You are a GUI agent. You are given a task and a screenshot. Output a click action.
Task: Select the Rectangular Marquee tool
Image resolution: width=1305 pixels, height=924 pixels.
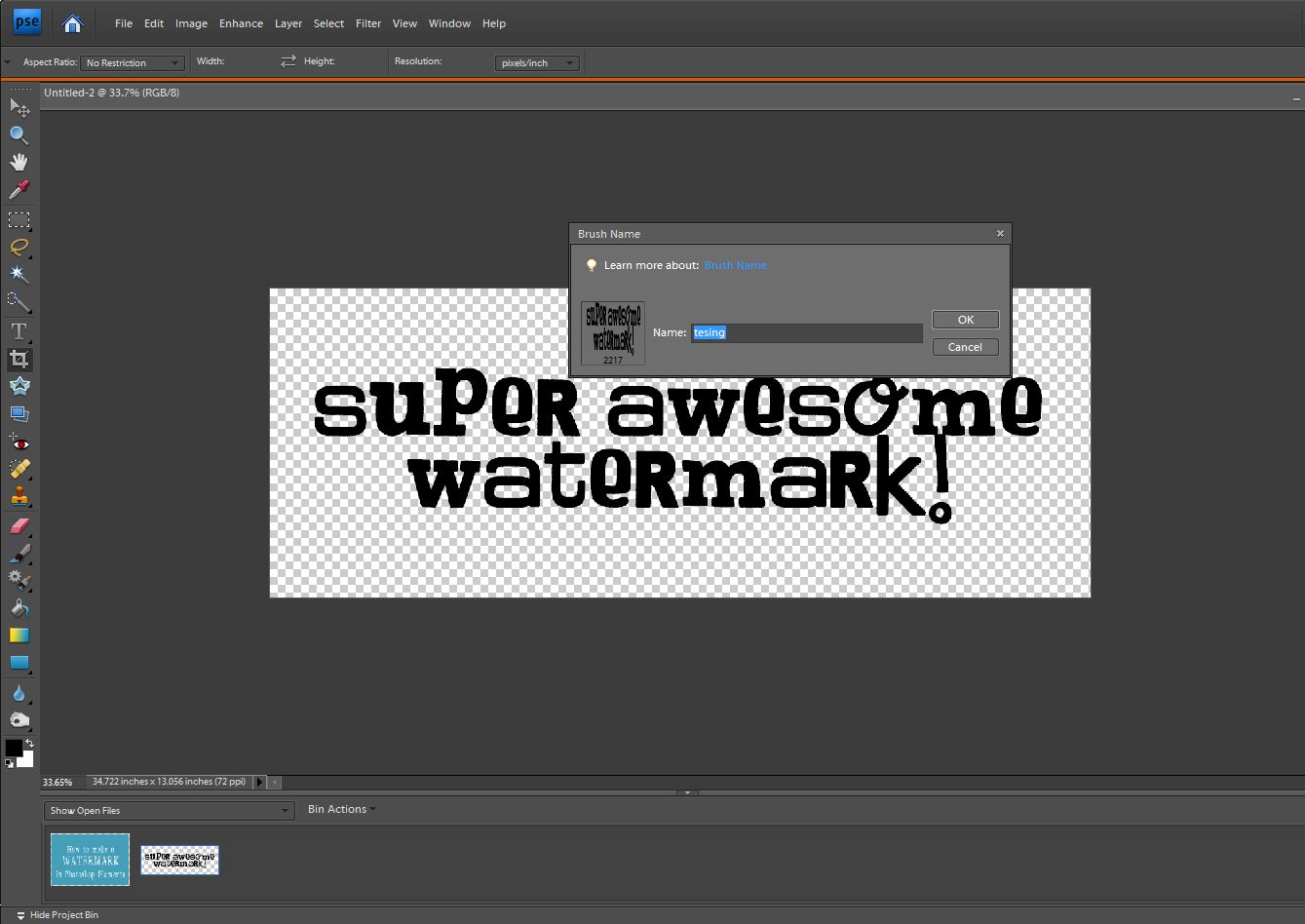click(19, 219)
